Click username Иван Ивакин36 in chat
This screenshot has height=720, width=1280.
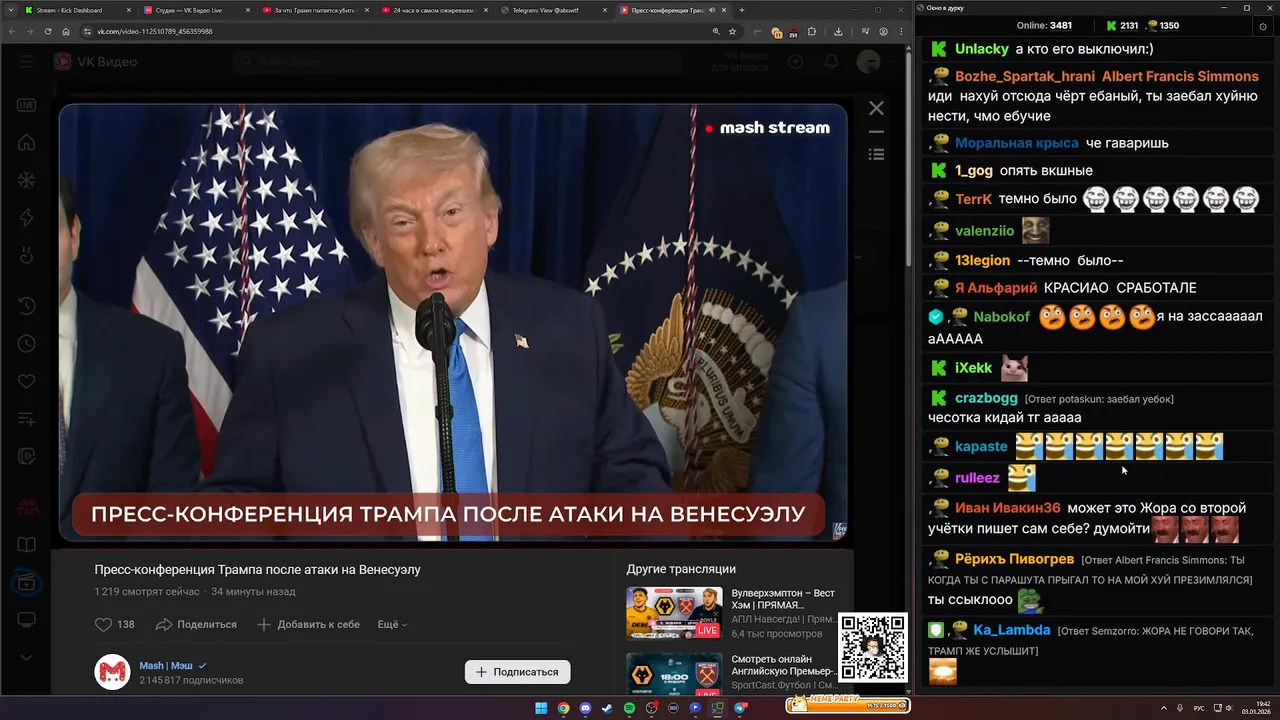(1007, 508)
